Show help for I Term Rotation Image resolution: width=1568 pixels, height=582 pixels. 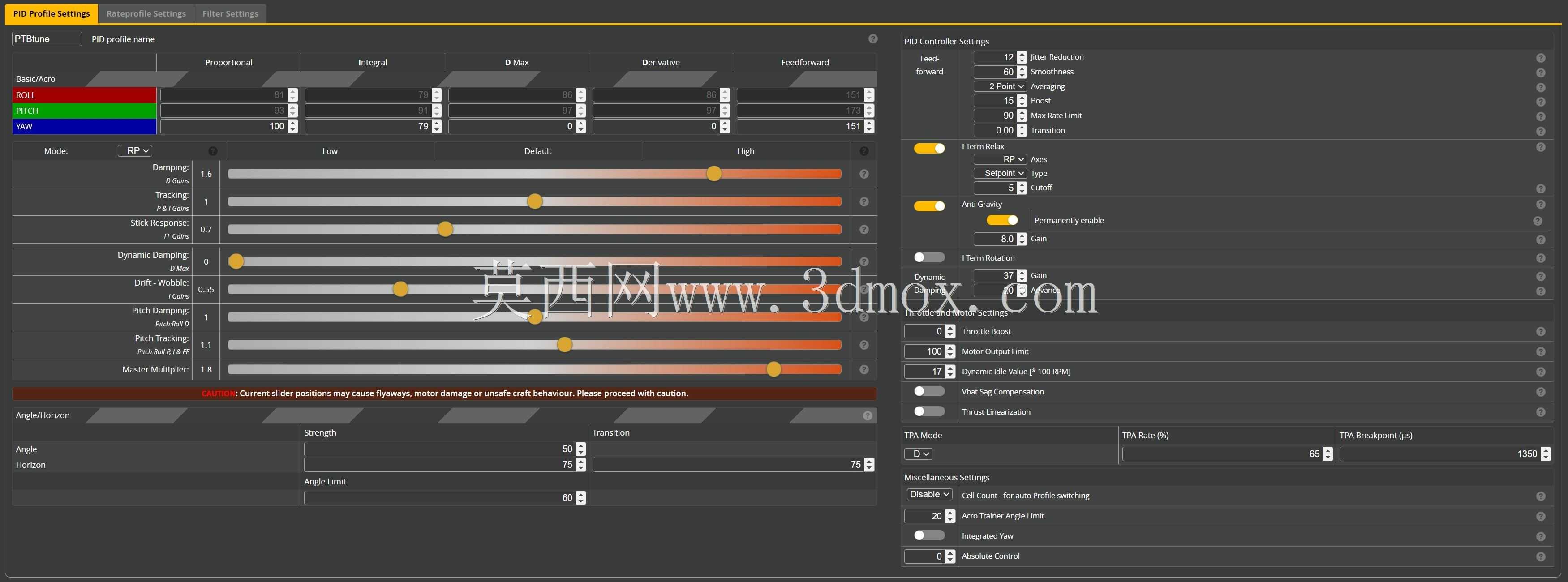(x=1541, y=258)
